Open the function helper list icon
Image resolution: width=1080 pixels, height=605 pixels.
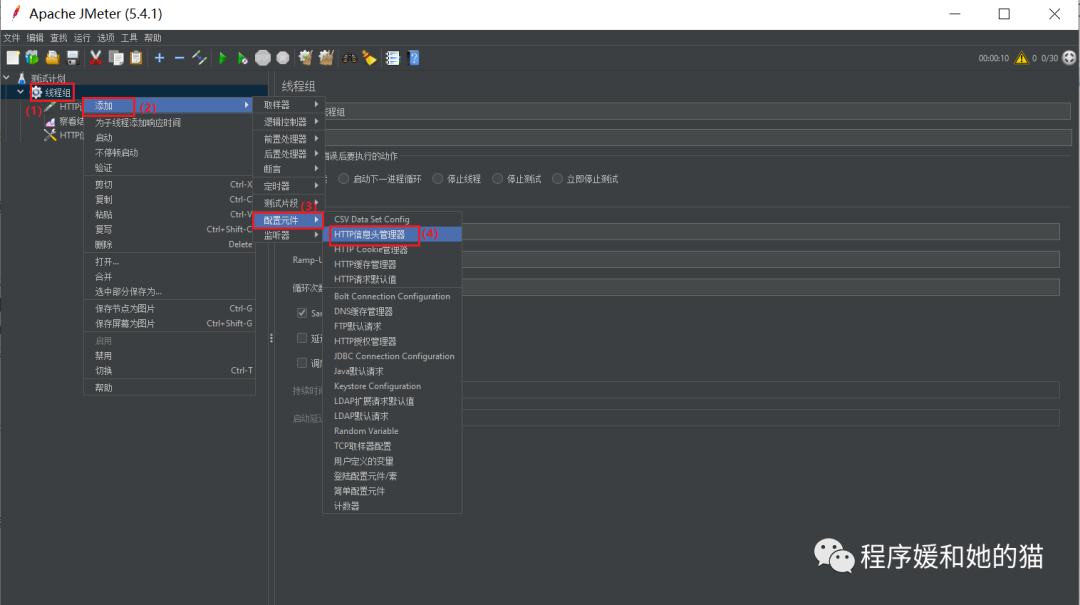pyautogui.click(x=393, y=58)
